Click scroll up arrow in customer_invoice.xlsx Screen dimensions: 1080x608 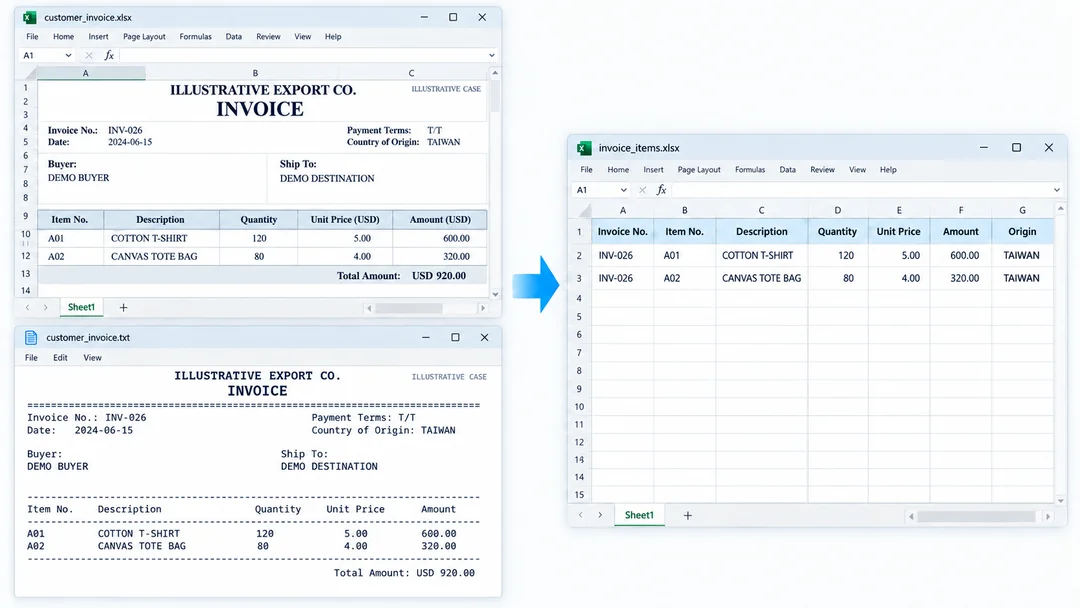[x=495, y=73]
